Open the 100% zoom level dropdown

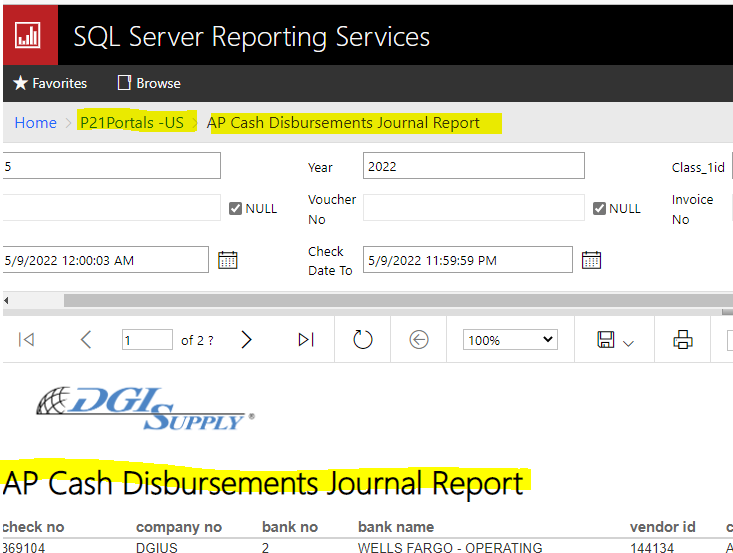[x=510, y=340]
